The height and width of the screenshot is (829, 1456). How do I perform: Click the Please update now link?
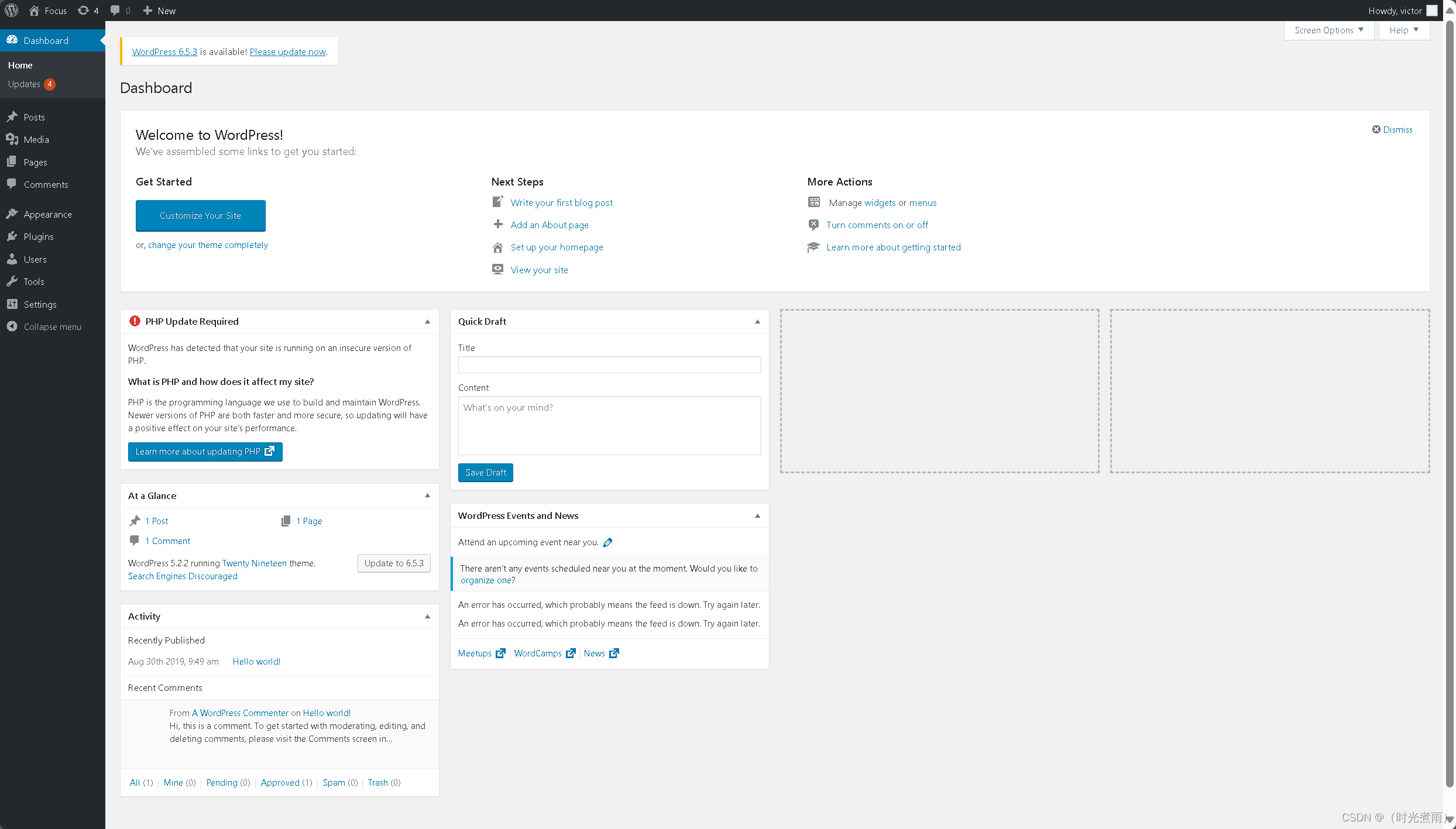tap(287, 51)
